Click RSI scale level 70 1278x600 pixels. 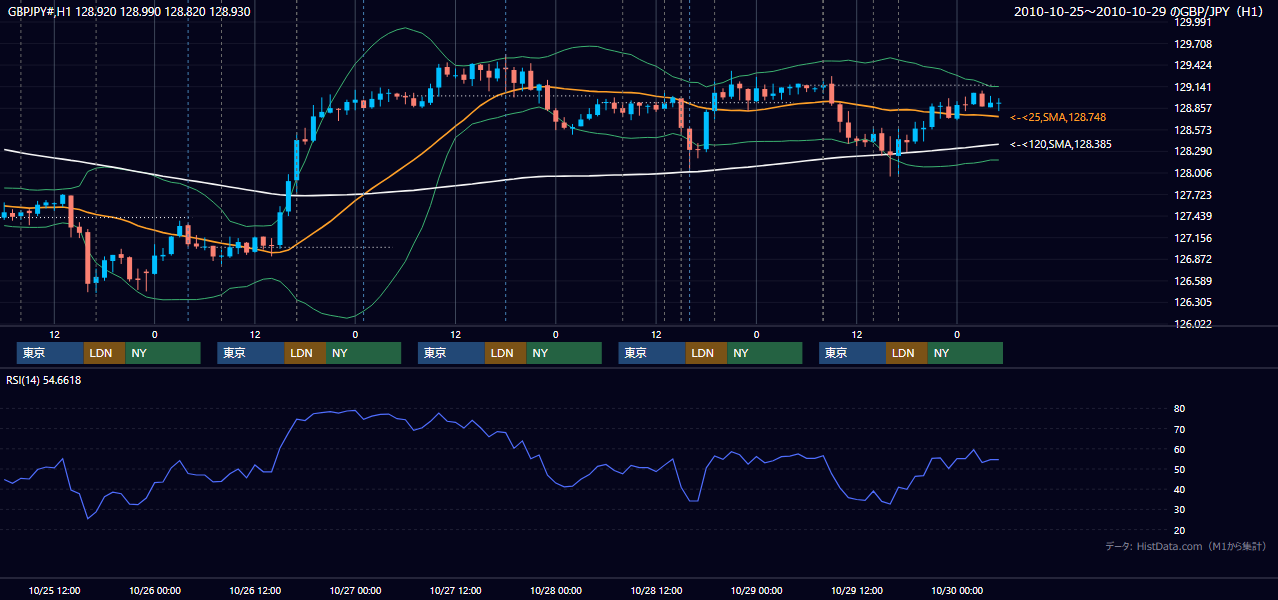point(1180,429)
